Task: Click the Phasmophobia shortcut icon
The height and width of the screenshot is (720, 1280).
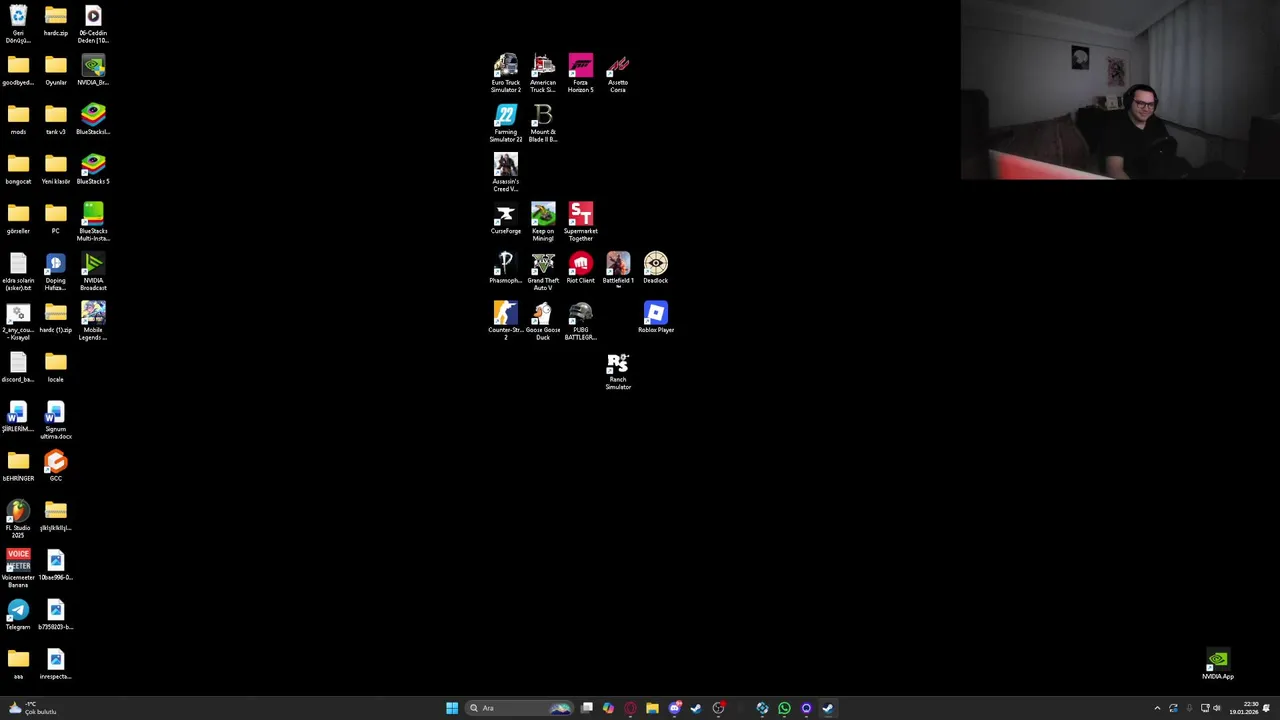Action: (x=505, y=268)
